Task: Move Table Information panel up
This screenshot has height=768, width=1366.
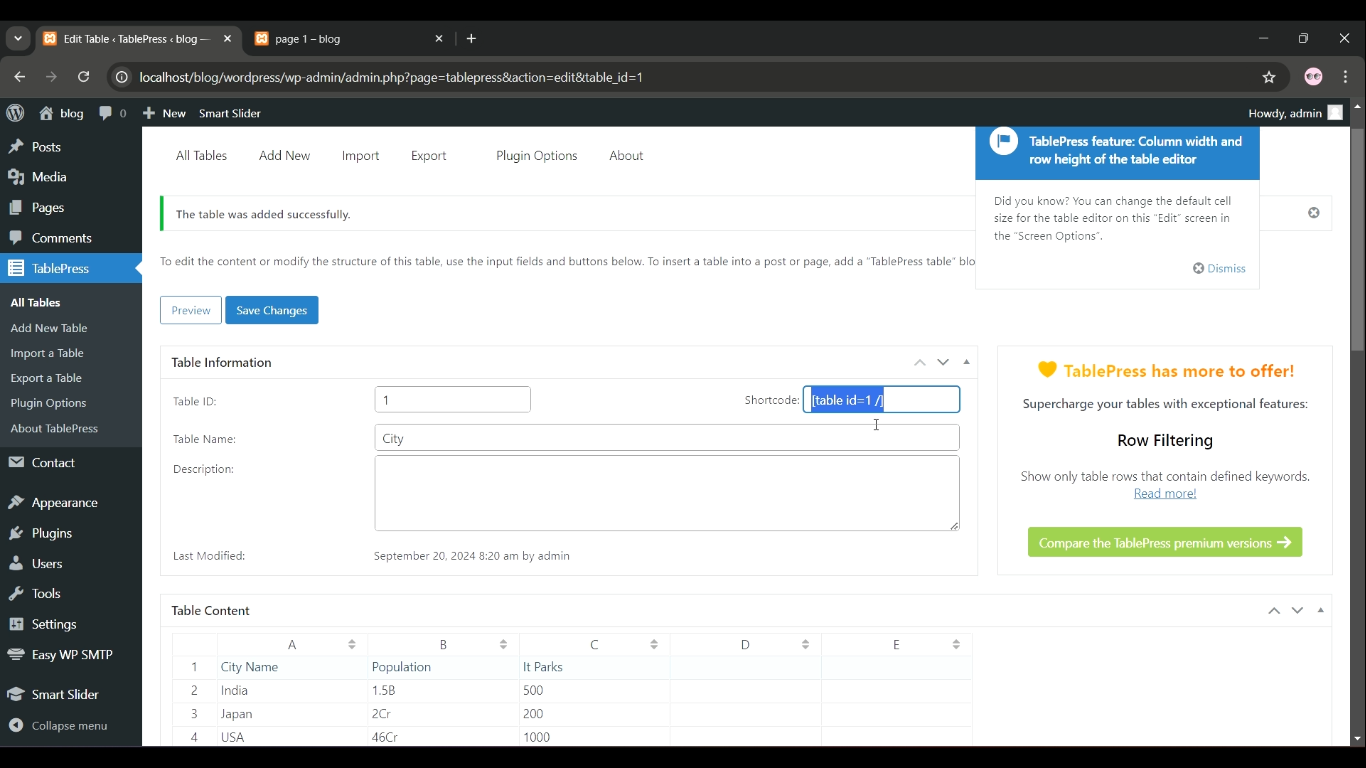Action: 920,362
